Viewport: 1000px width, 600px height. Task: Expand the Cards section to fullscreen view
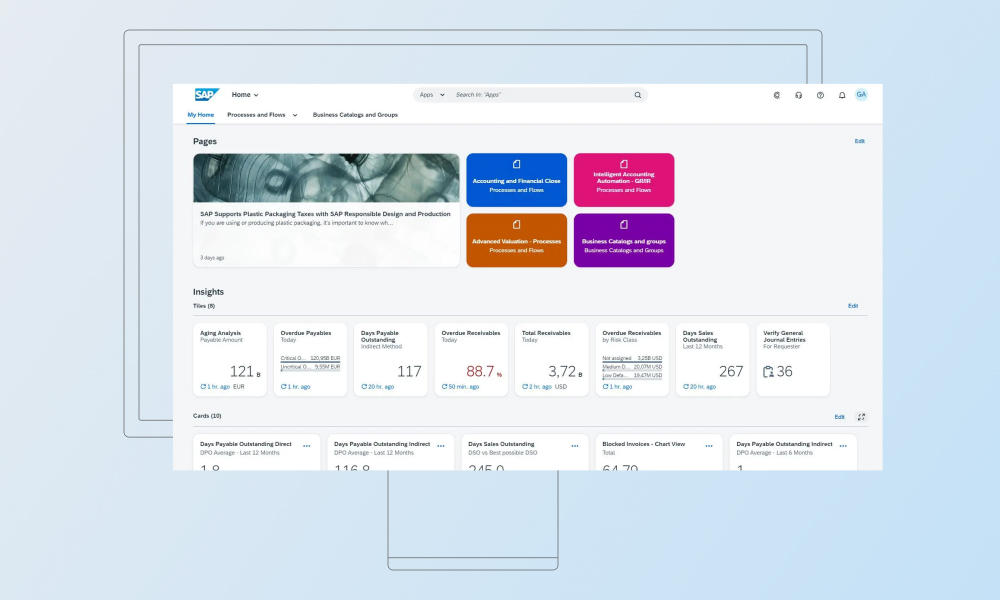click(x=861, y=417)
